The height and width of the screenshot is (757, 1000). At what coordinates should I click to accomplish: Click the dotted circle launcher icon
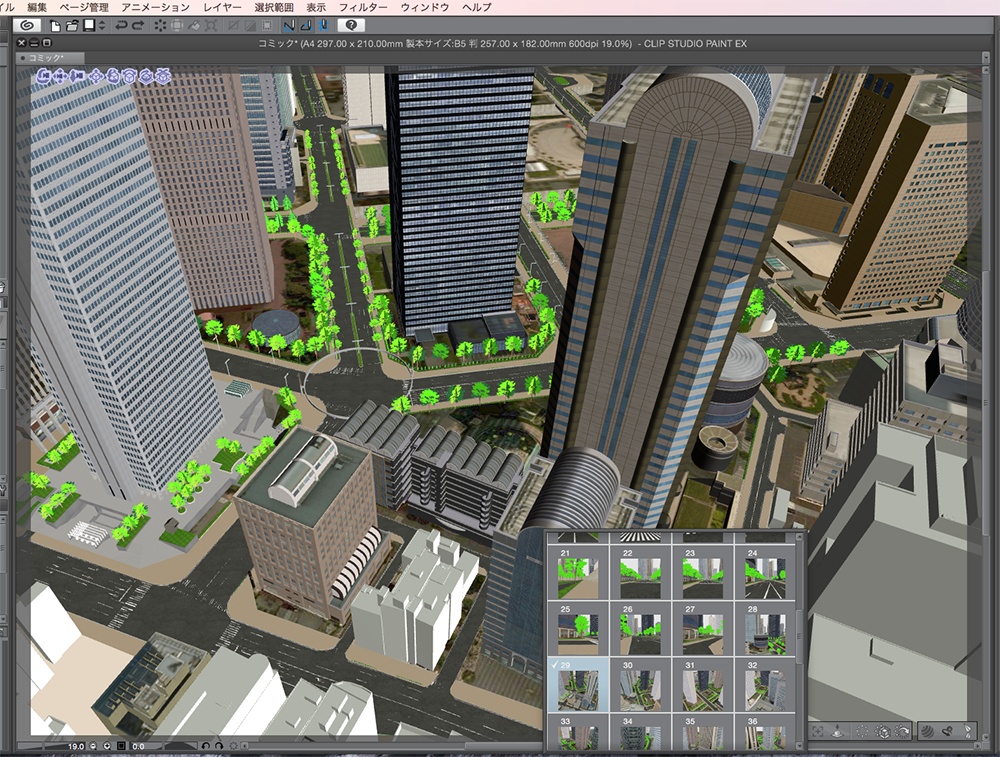click(862, 731)
